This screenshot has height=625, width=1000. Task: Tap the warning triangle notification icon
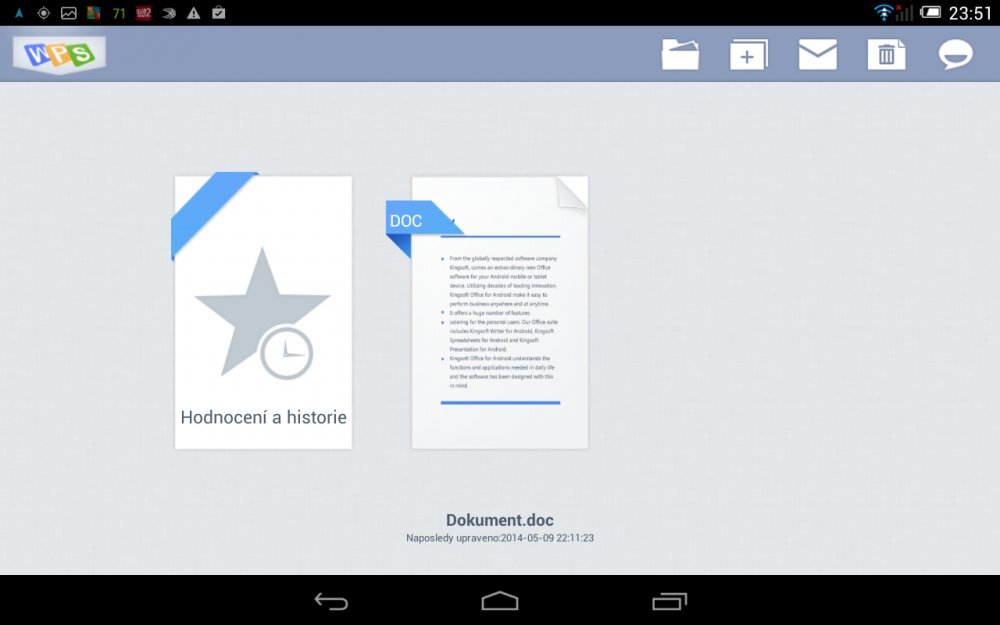coord(194,13)
